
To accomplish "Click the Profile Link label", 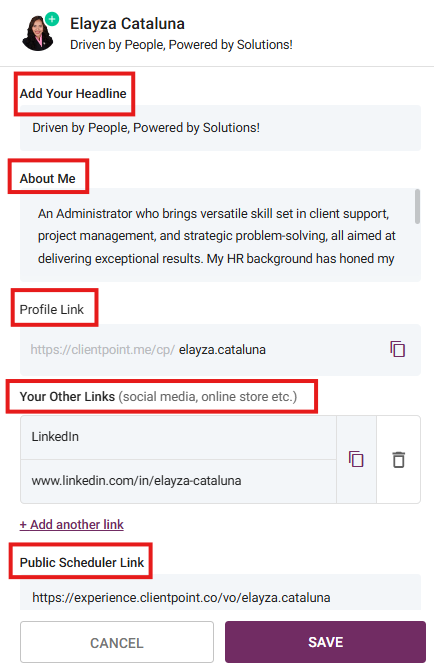I will pyautogui.click(x=52, y=309).
